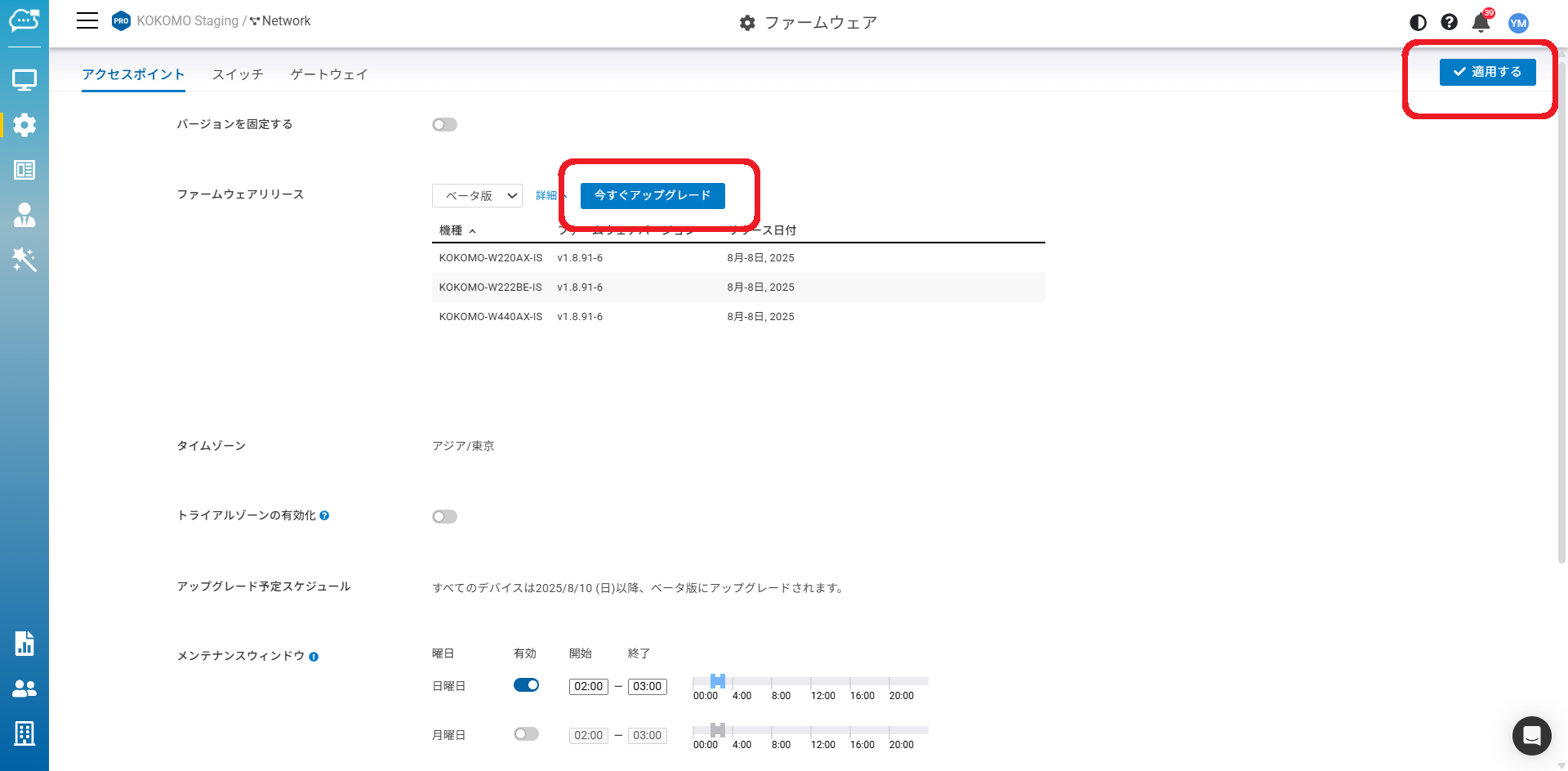
Task: Expand the 詳細 link next to release
Action: pyautogui.click(x=546, y=196)
